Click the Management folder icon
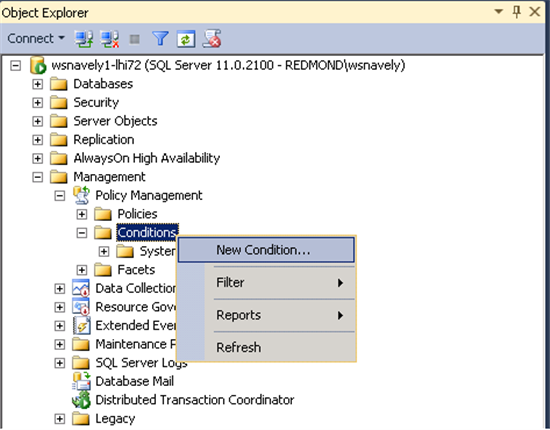Screen dimensions: 550x430 (59, 177)
